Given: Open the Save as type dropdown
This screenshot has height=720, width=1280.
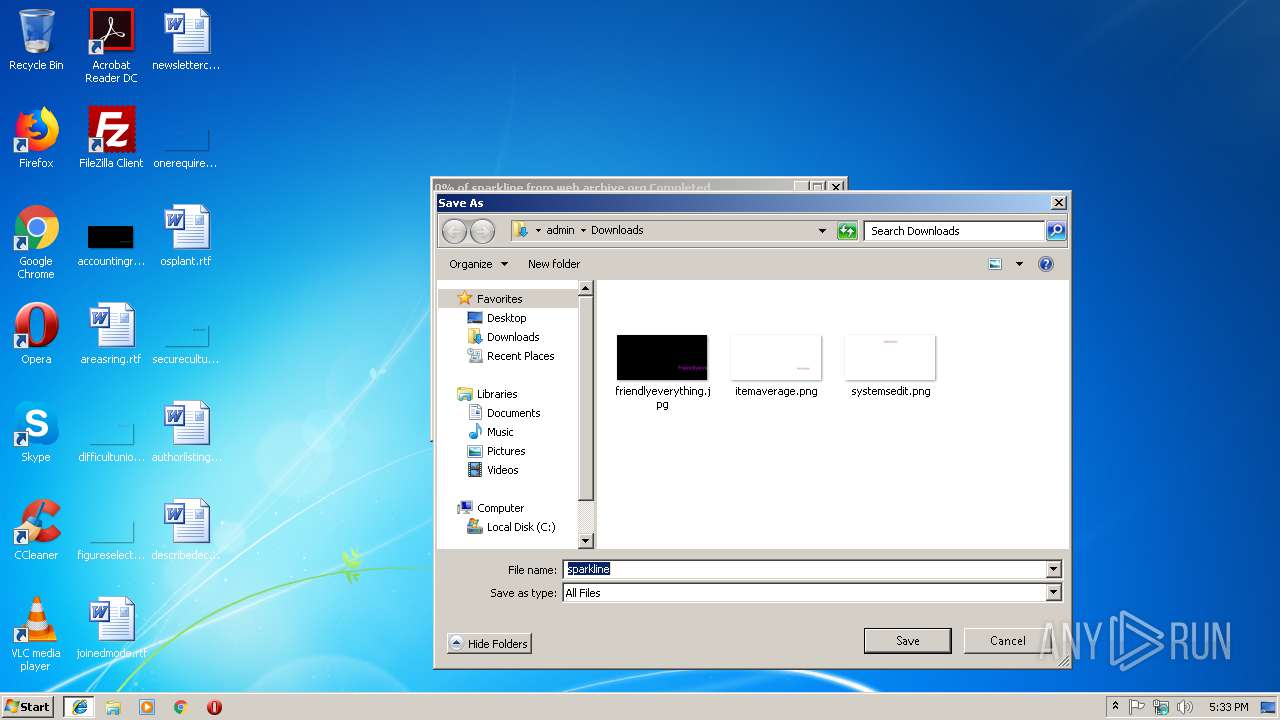Looking at the screenshot, I should pyautogui.click(x=1053, y=593).
